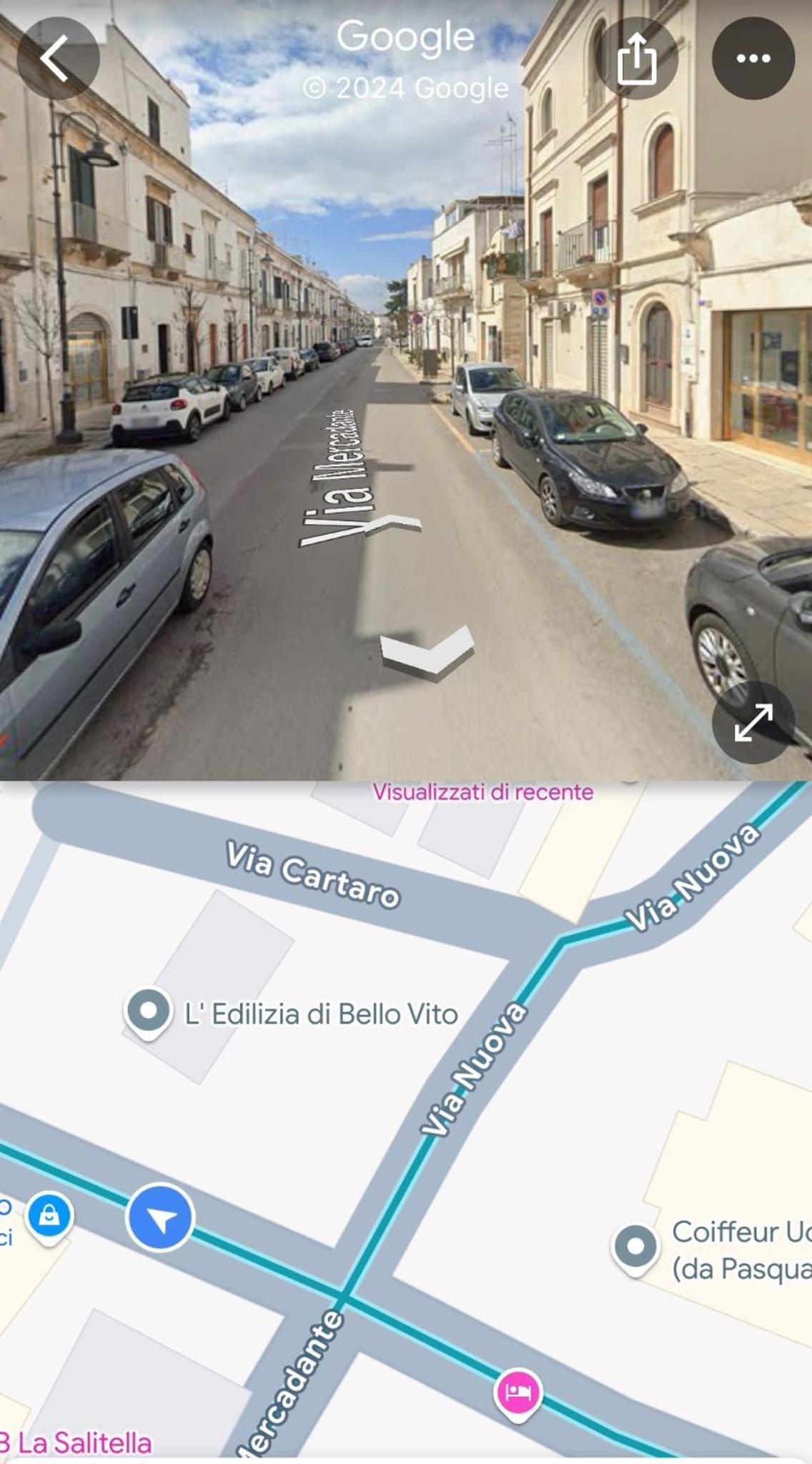Viewport: 812px width, 1464px height.
Task: Tap the Coiffeur (da Pasqua...) label
Action: click(742, 1250)
